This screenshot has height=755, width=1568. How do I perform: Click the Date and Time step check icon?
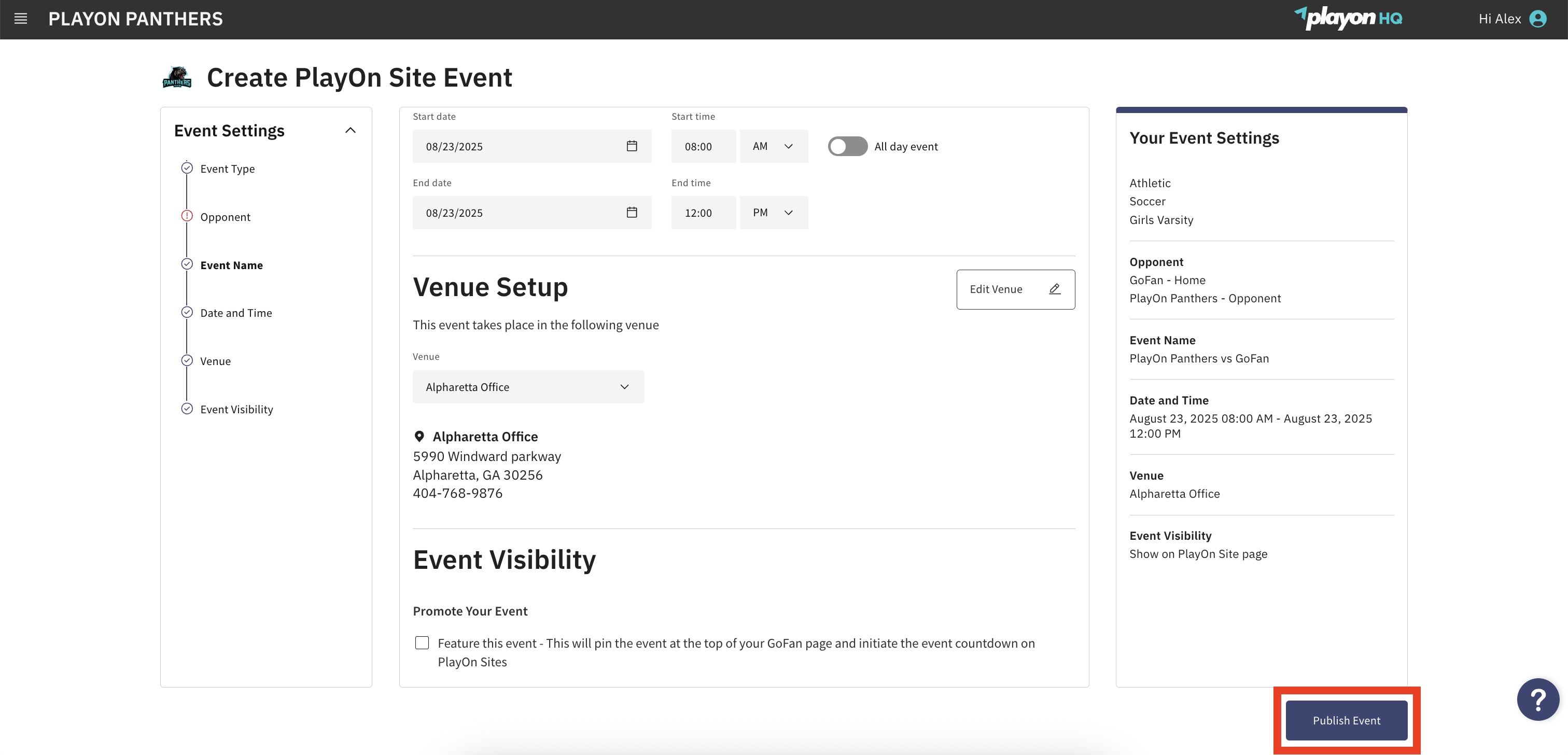point(187,312)
